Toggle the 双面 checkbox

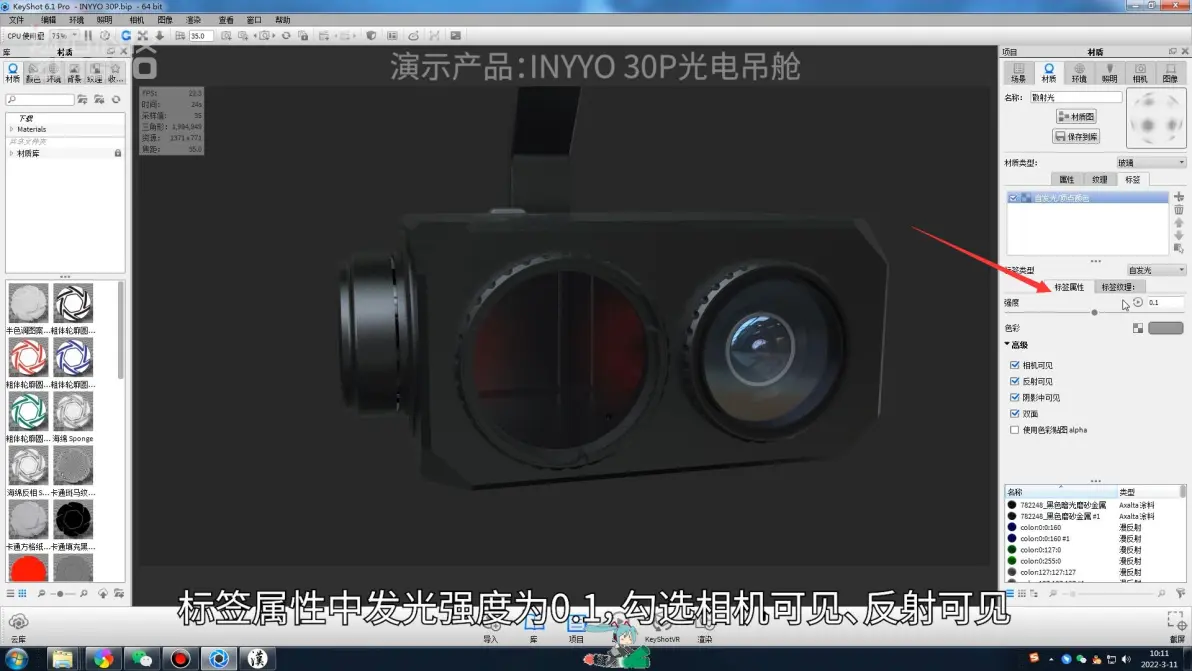click(x=1014, y=413)
